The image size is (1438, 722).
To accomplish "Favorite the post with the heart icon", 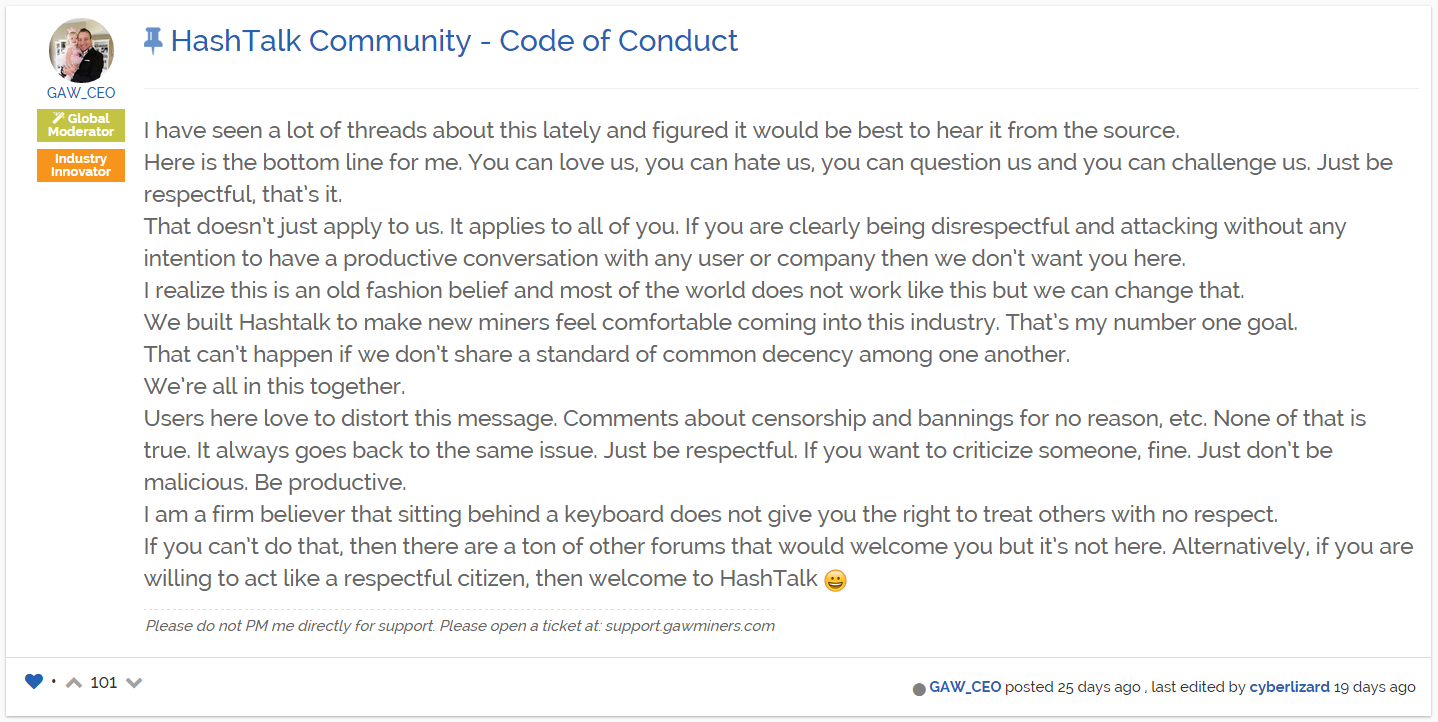I will tap(34, 682).
